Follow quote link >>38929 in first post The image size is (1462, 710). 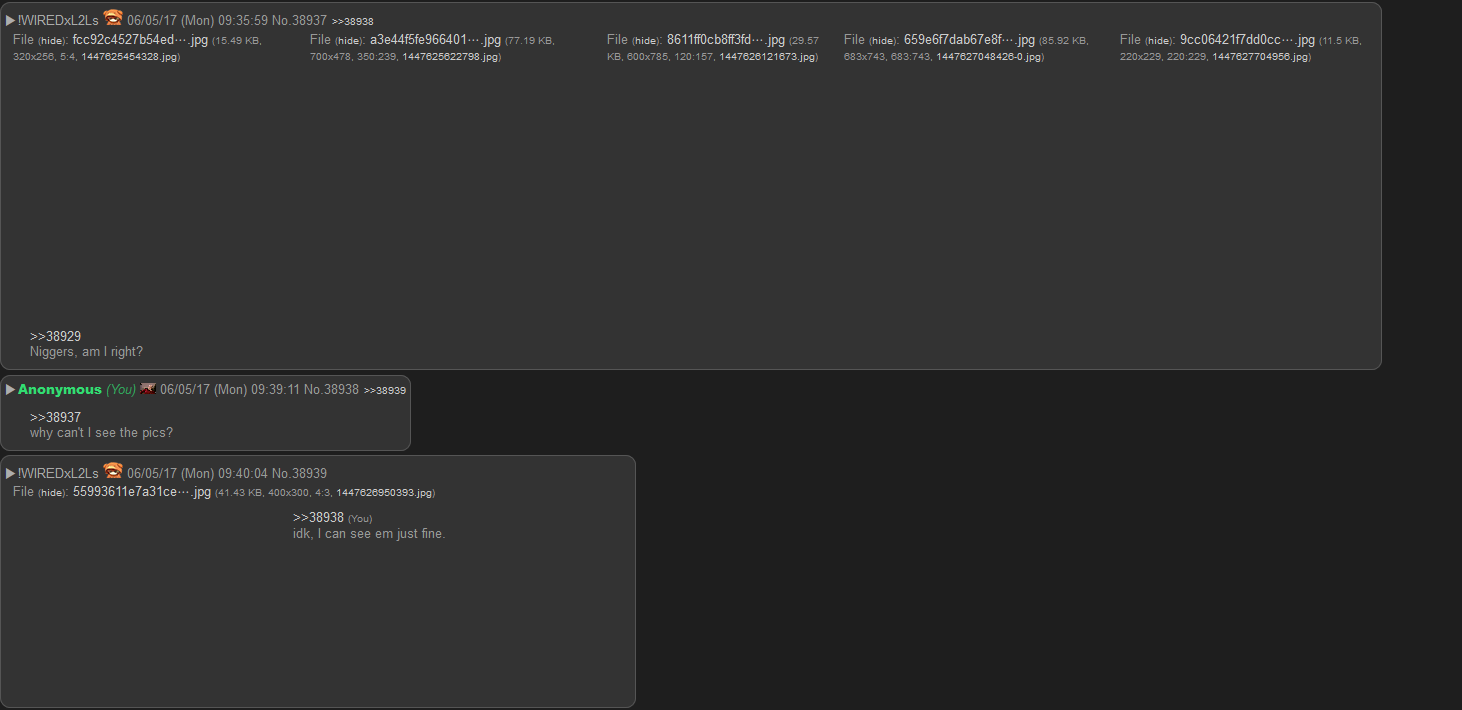tap(55, 336)
